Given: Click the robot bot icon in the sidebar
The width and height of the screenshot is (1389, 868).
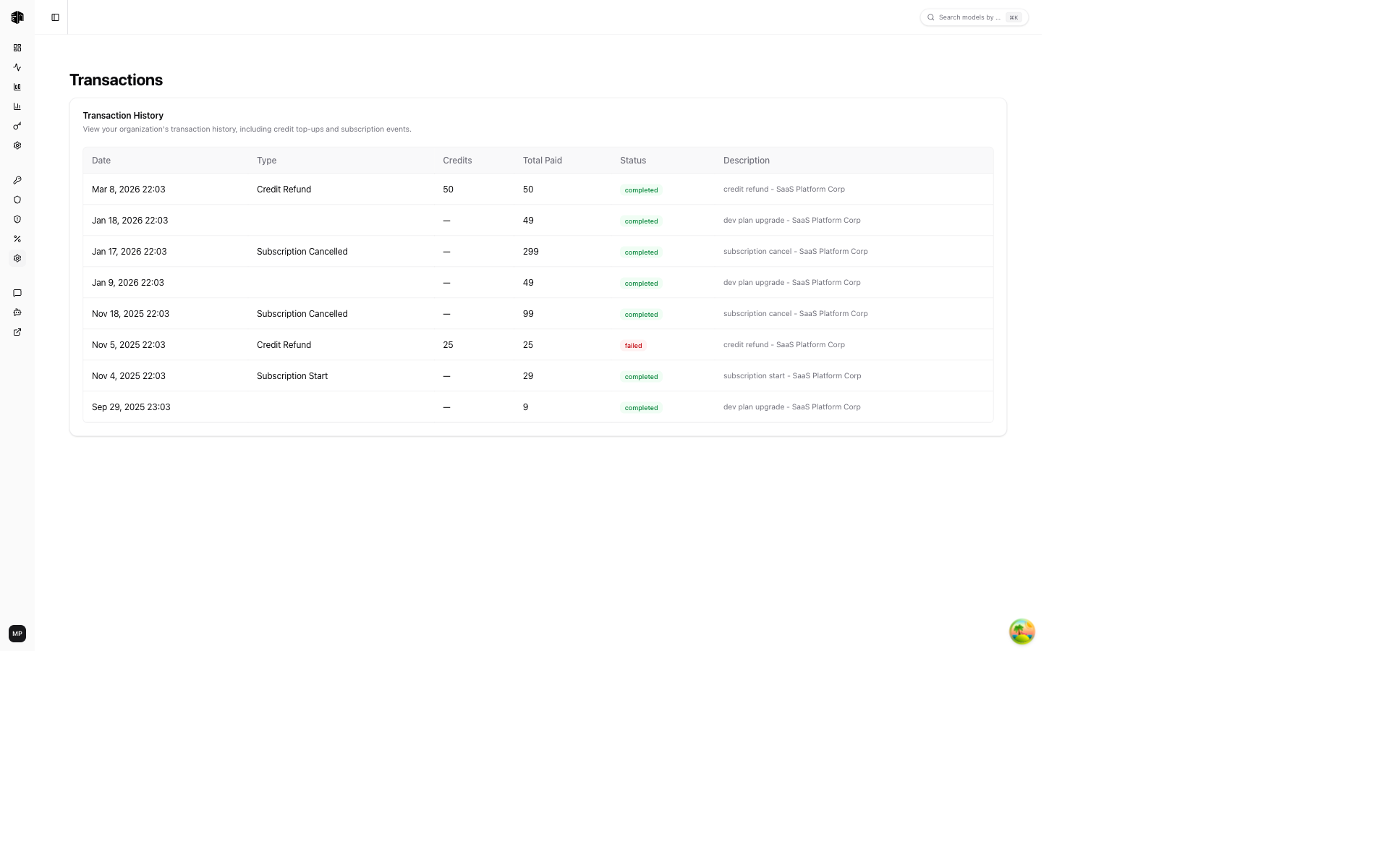Looking at the screenshot, I should 17,312.
